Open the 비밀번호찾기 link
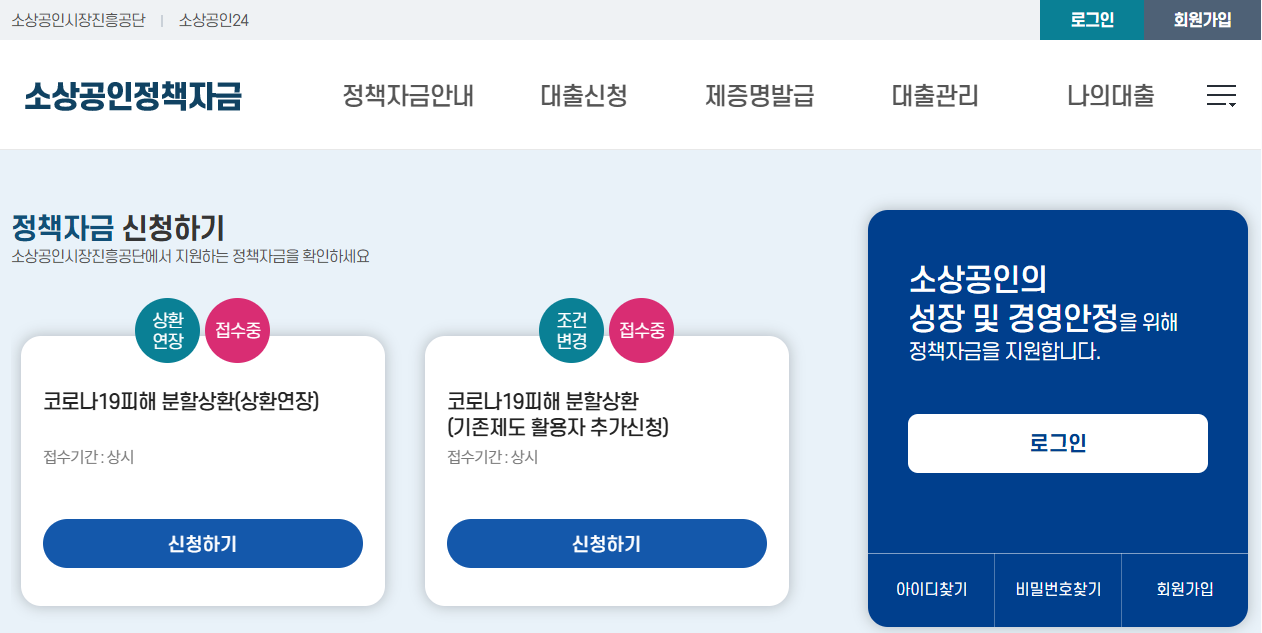1262x633 pixels. coord(1057,590)
